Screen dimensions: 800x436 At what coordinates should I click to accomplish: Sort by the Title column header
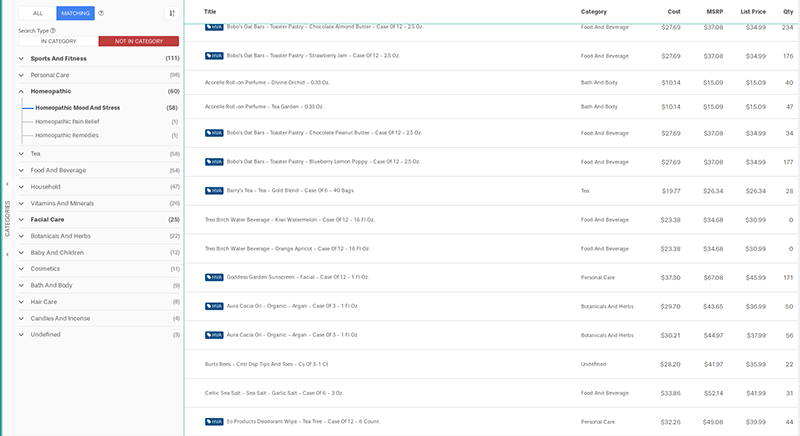pyautogui.click(x=210, y=11)
